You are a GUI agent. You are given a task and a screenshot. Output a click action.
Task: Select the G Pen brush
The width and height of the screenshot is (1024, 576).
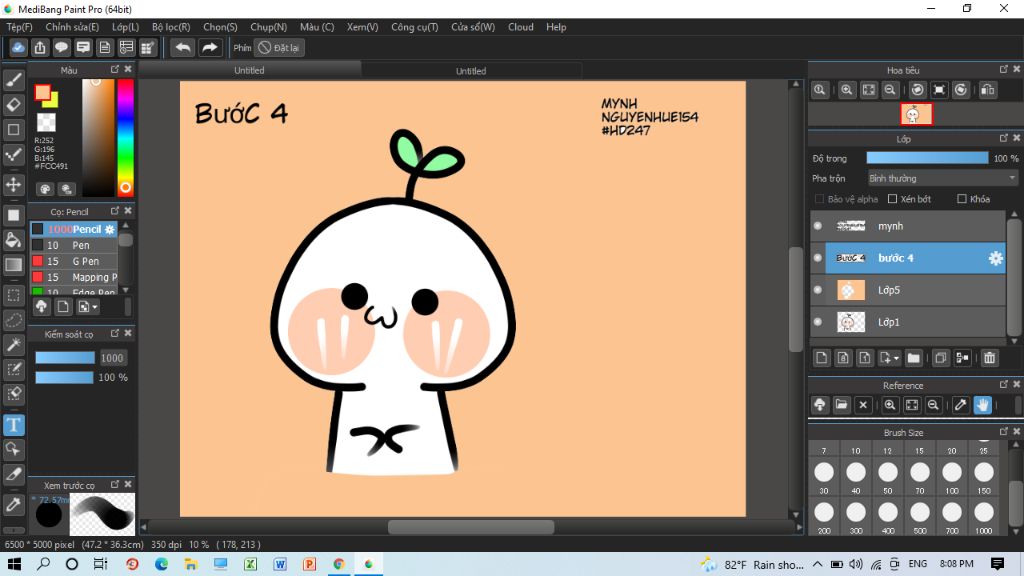tap(74, 261)
